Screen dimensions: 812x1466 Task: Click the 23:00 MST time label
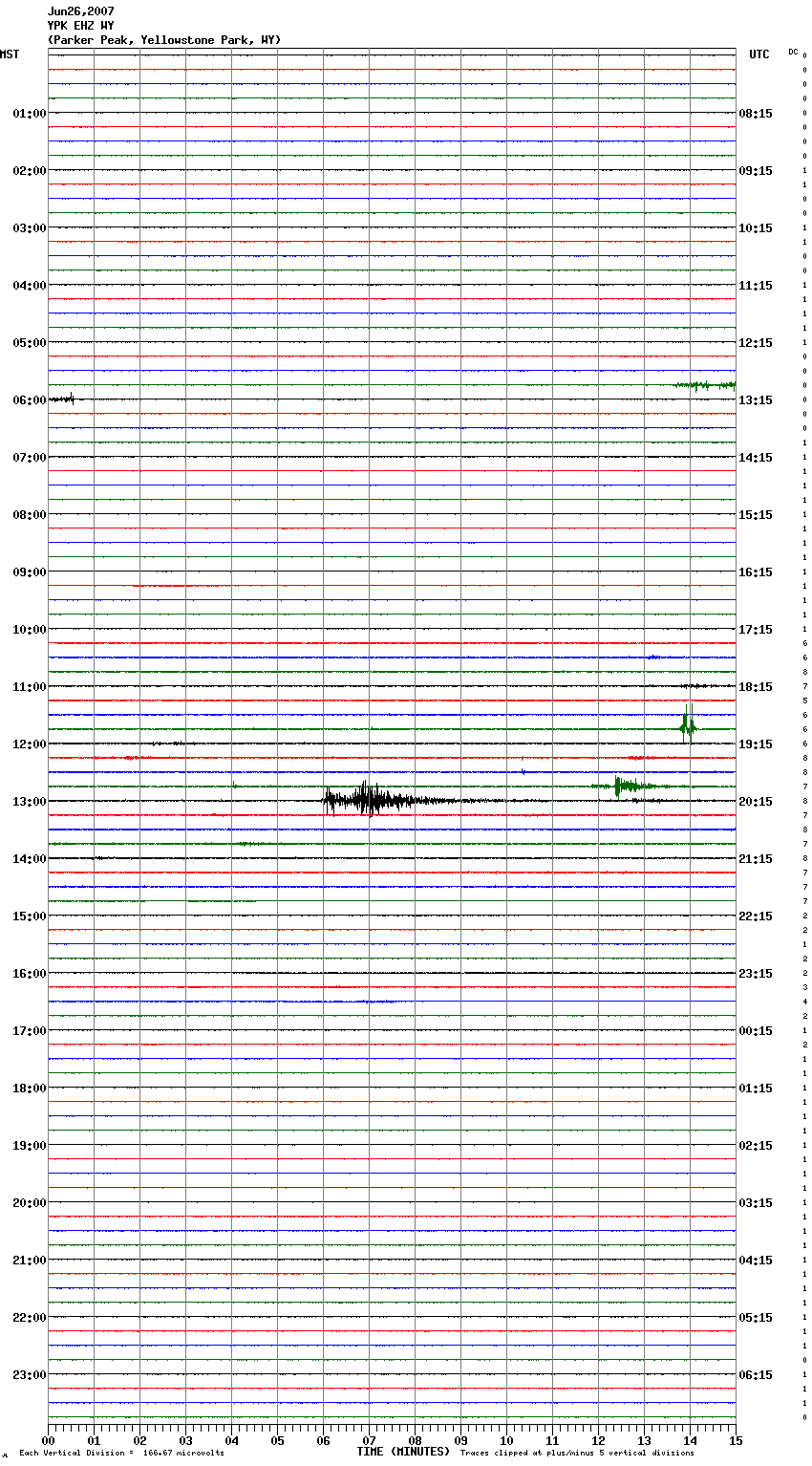pos(29,1375)
